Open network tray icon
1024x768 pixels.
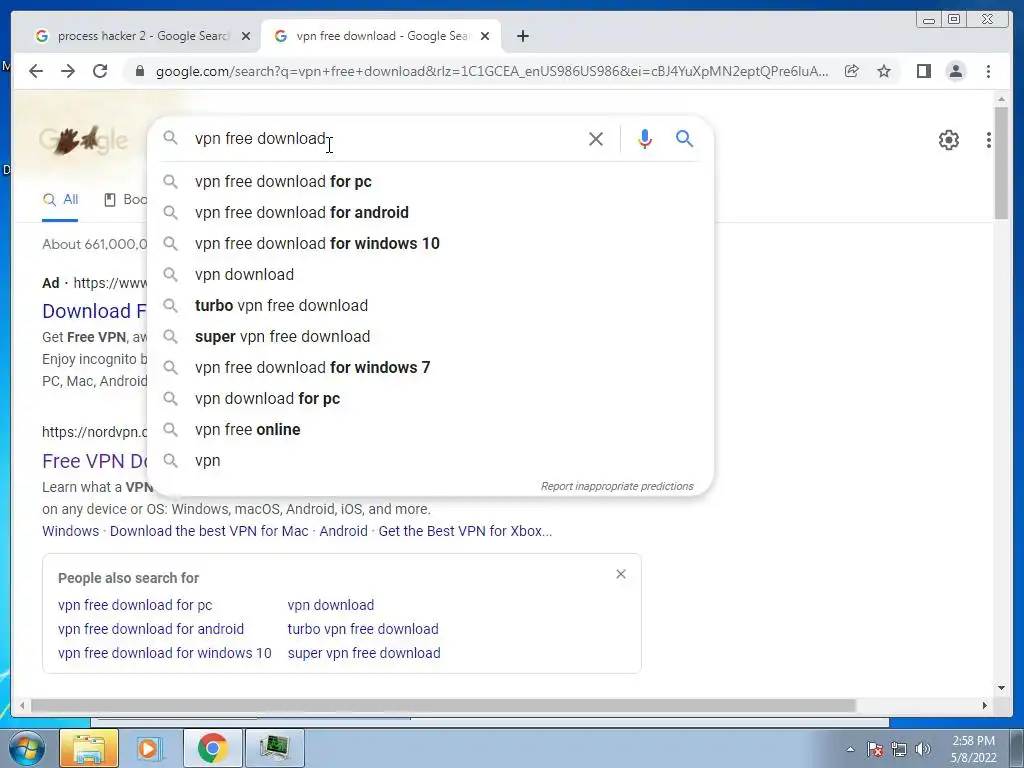(899, 749)
